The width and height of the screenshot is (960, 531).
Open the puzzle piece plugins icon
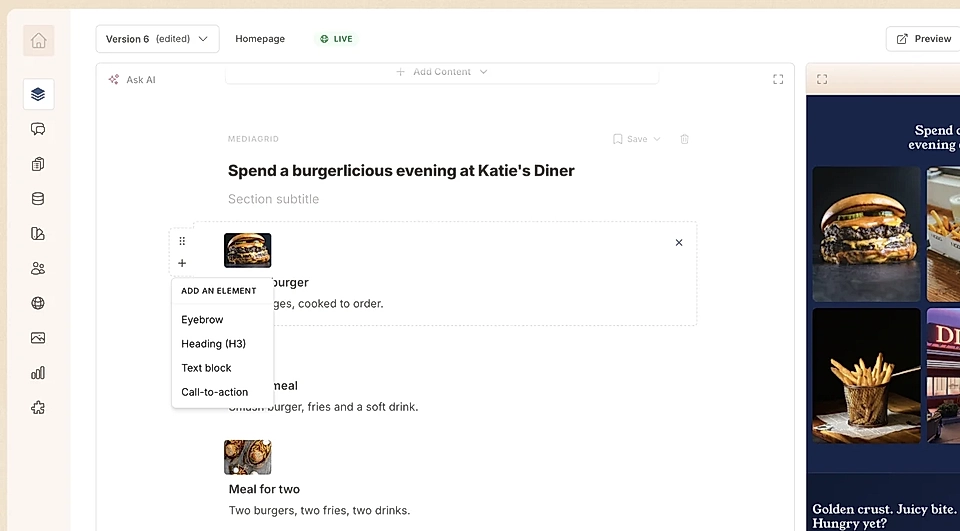(38, 408)
